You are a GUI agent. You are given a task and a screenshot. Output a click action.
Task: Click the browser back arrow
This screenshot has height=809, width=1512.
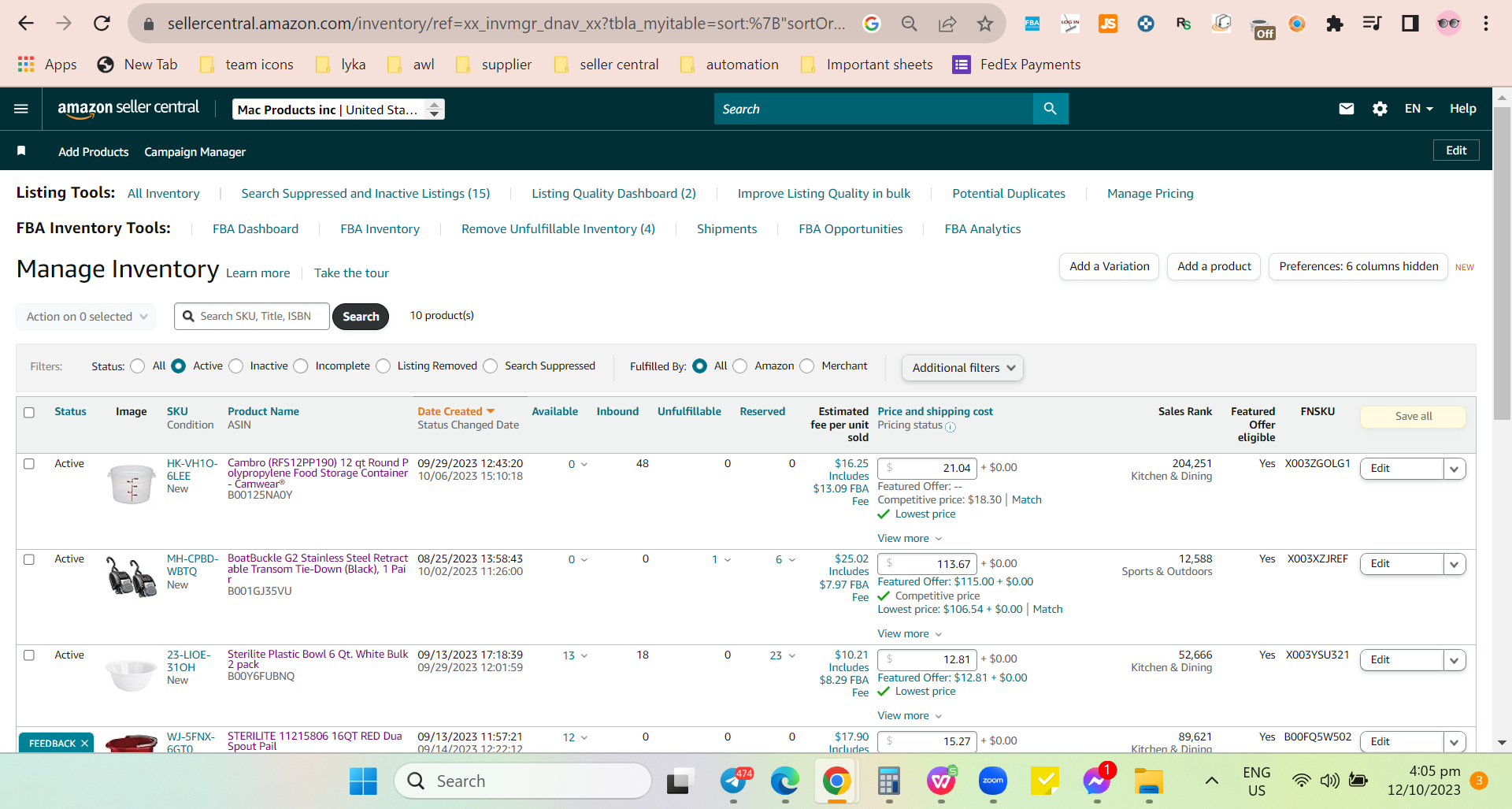[x=26, y=24]
